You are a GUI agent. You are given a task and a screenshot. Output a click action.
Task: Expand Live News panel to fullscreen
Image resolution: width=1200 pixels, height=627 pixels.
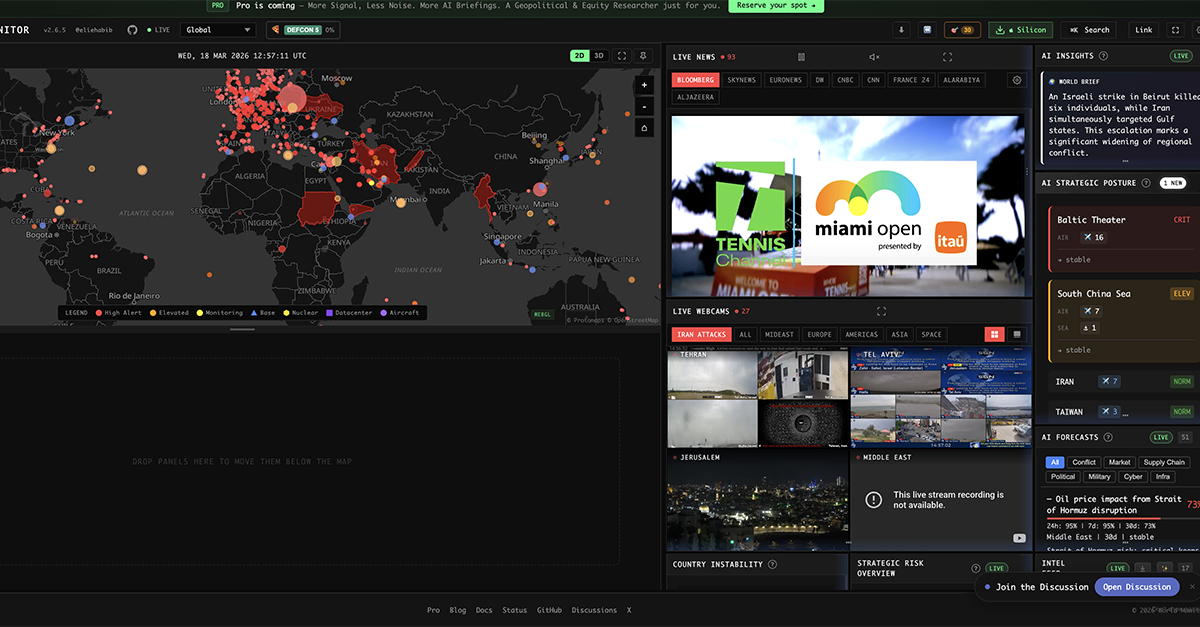(947, 57)
